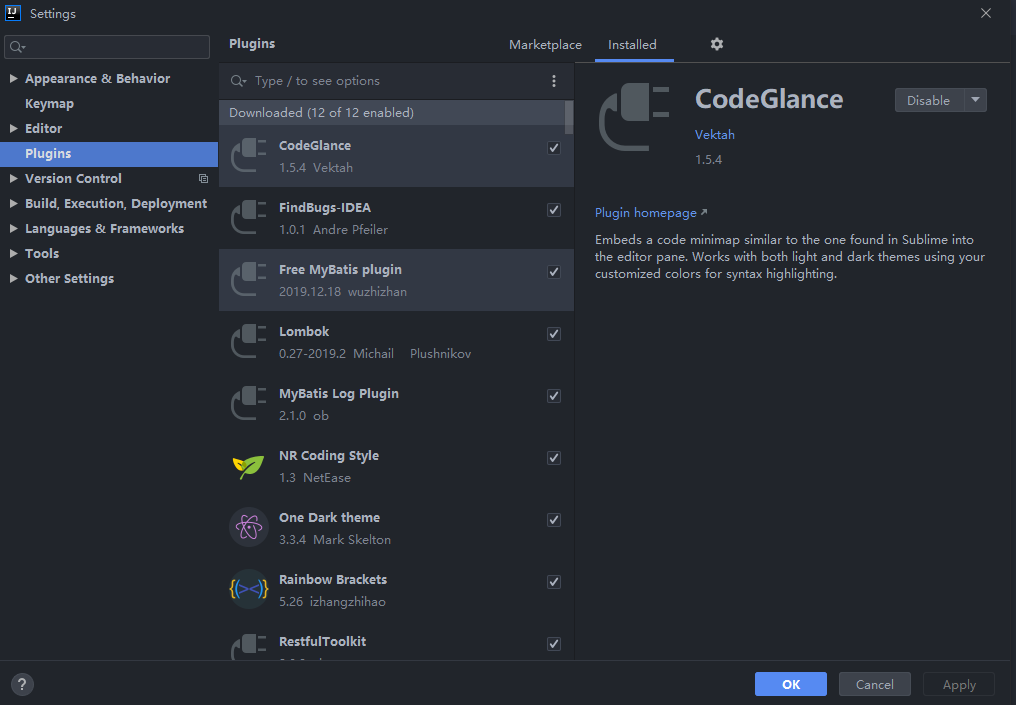Select the Rainbow Brackets plugin entry
Image resolution: width=1016 pixels, height=705 pixels.
(396, 590)
